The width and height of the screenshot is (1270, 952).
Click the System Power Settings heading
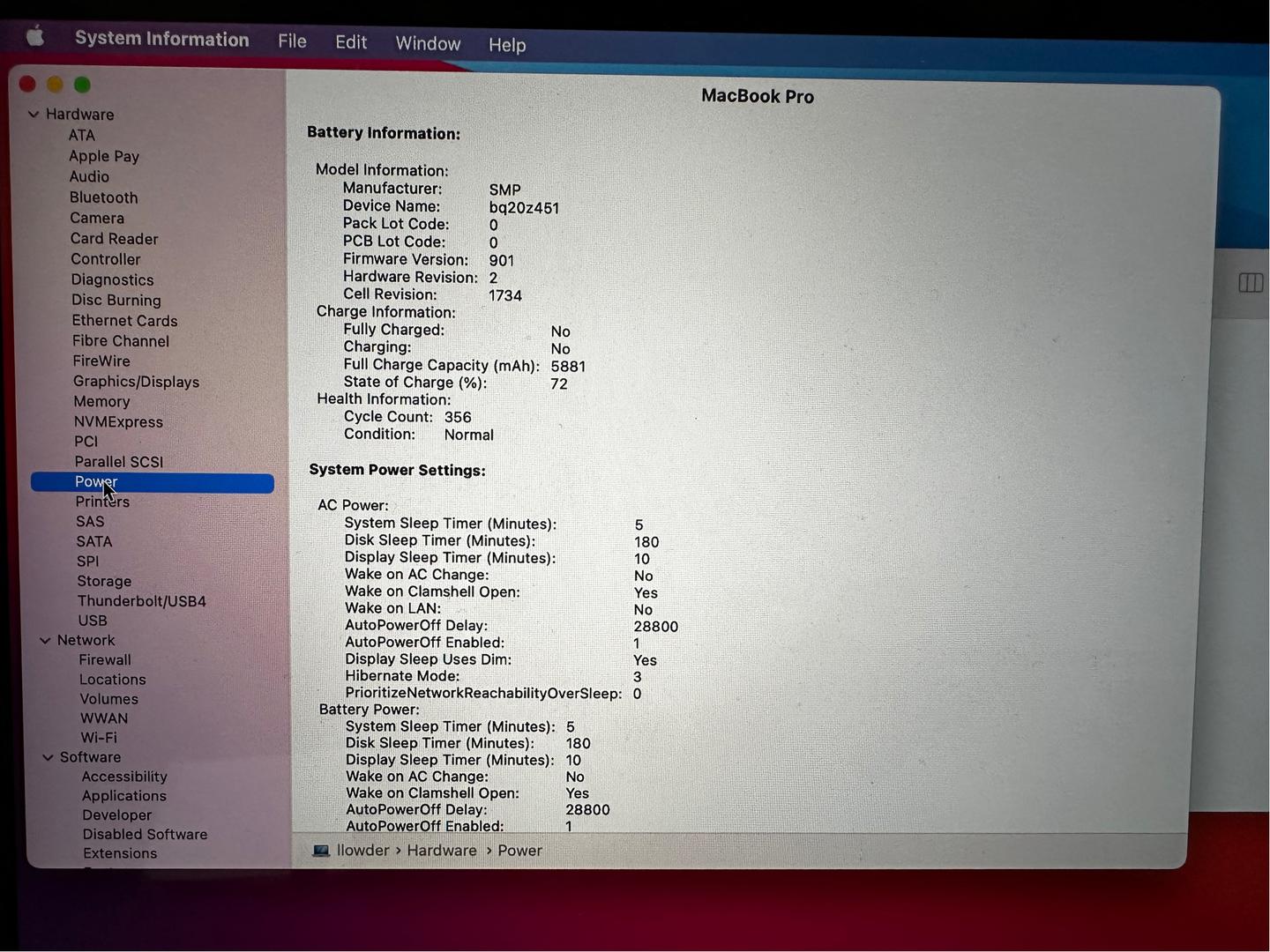[398, 470]
